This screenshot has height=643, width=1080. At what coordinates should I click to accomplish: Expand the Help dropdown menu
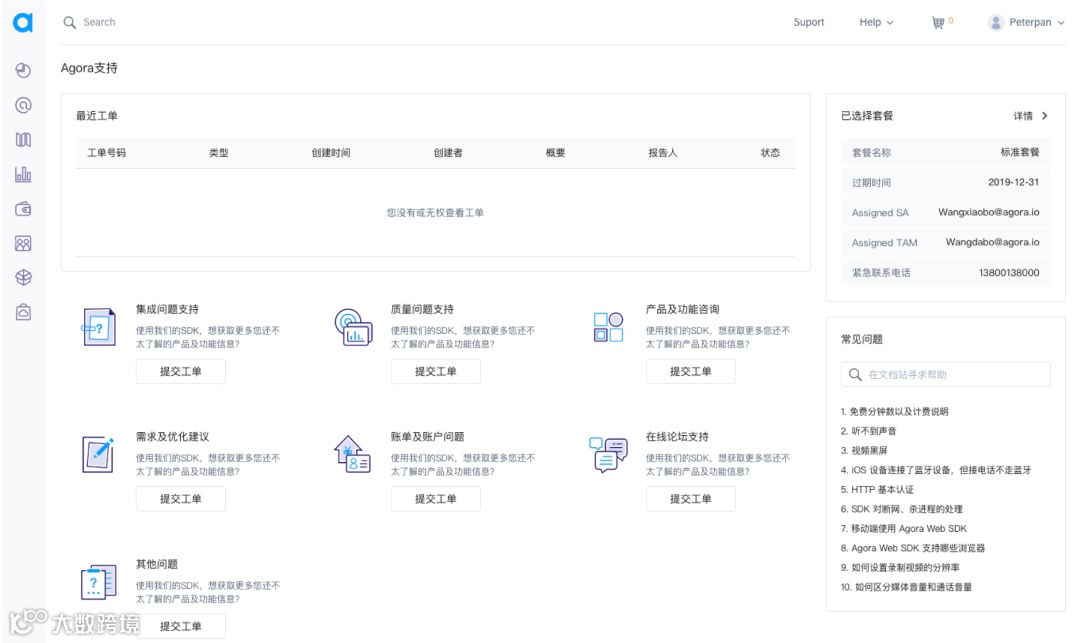(x=876, y=23)
